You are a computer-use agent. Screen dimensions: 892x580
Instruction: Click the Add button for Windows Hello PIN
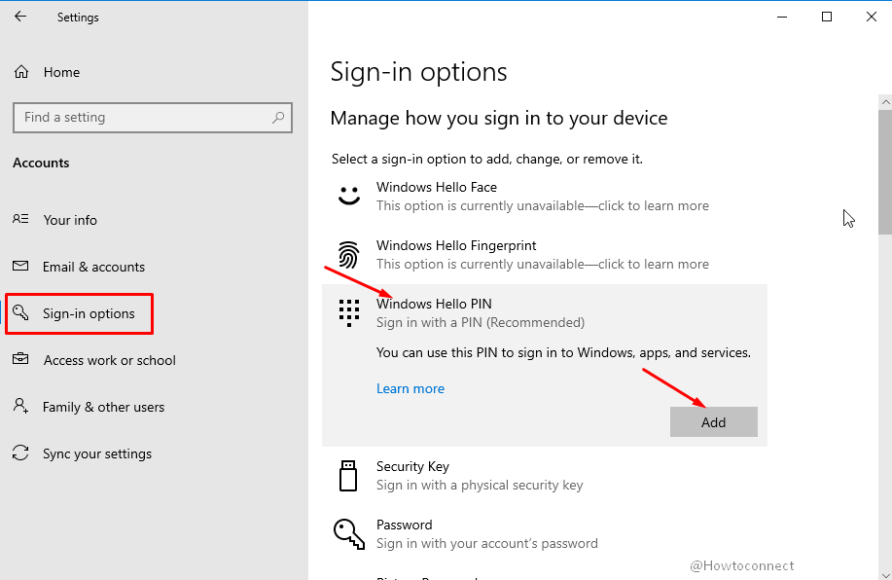click(x=713, y=421)
